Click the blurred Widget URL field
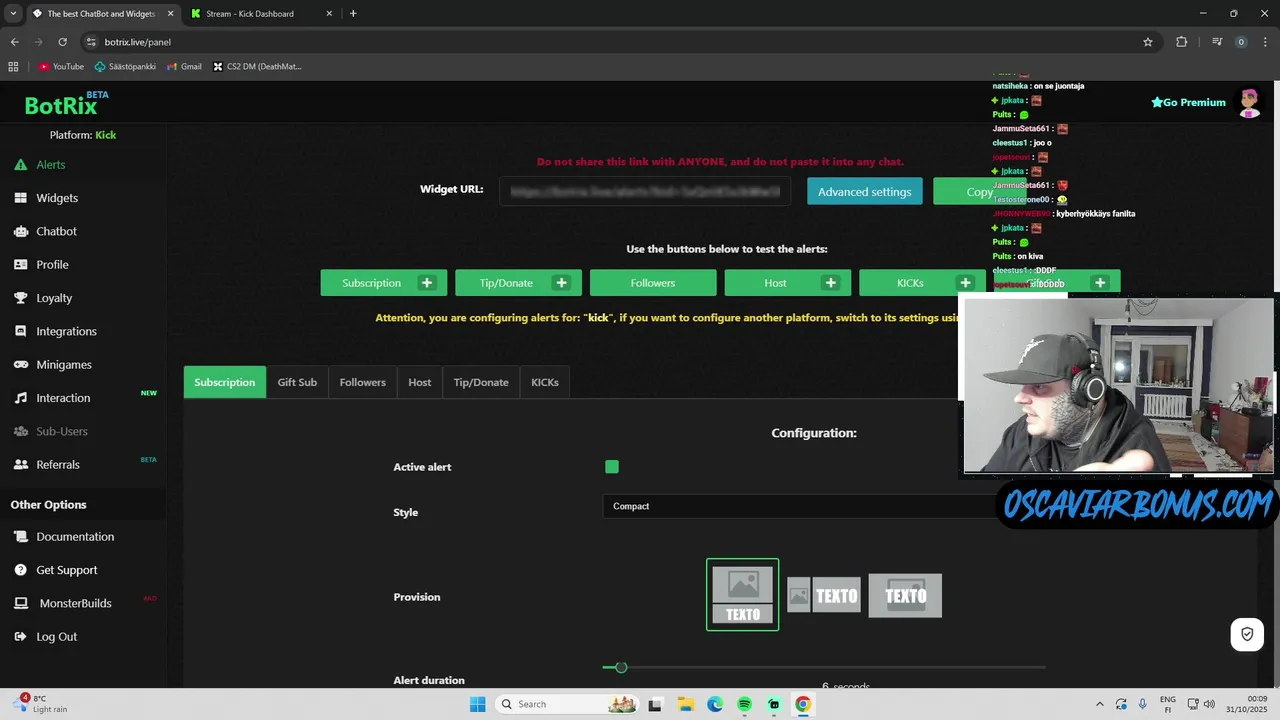1280x720 pixels. click(x=646, y=191)
